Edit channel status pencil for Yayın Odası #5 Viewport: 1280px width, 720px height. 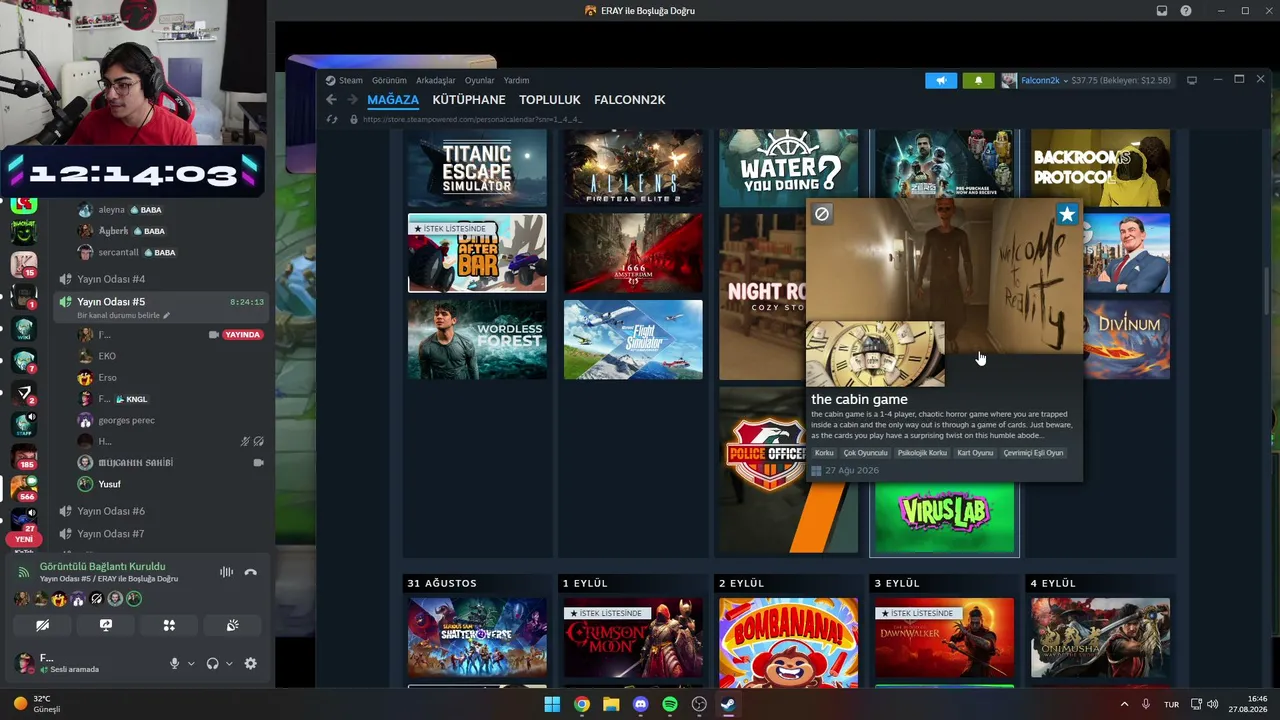point(167,316)
